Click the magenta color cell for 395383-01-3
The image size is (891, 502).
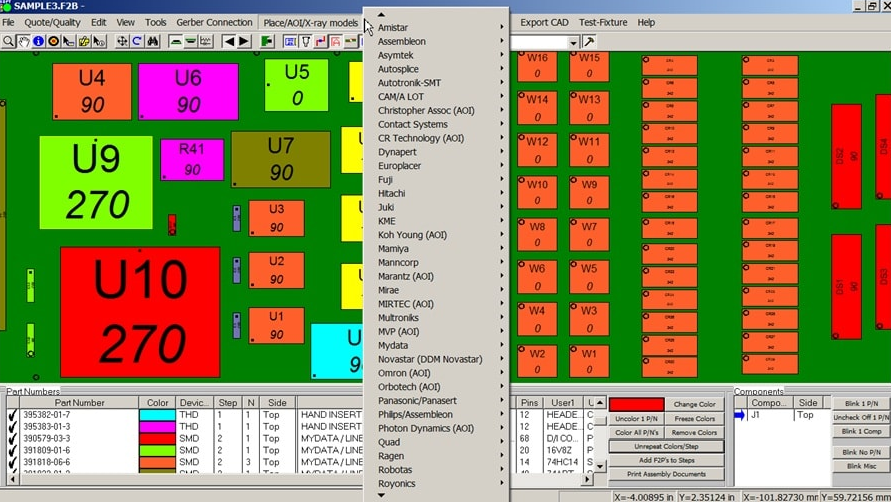coord(156,426)
